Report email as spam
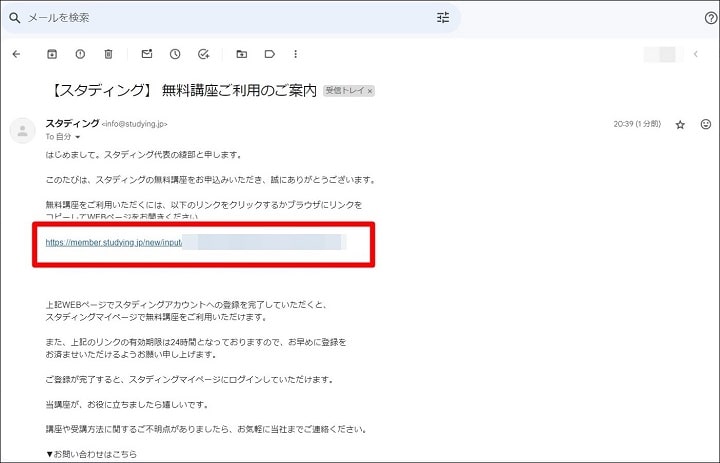Image resolution: width=720 pixels, height=463 pixels. click(x=80, y=54)
